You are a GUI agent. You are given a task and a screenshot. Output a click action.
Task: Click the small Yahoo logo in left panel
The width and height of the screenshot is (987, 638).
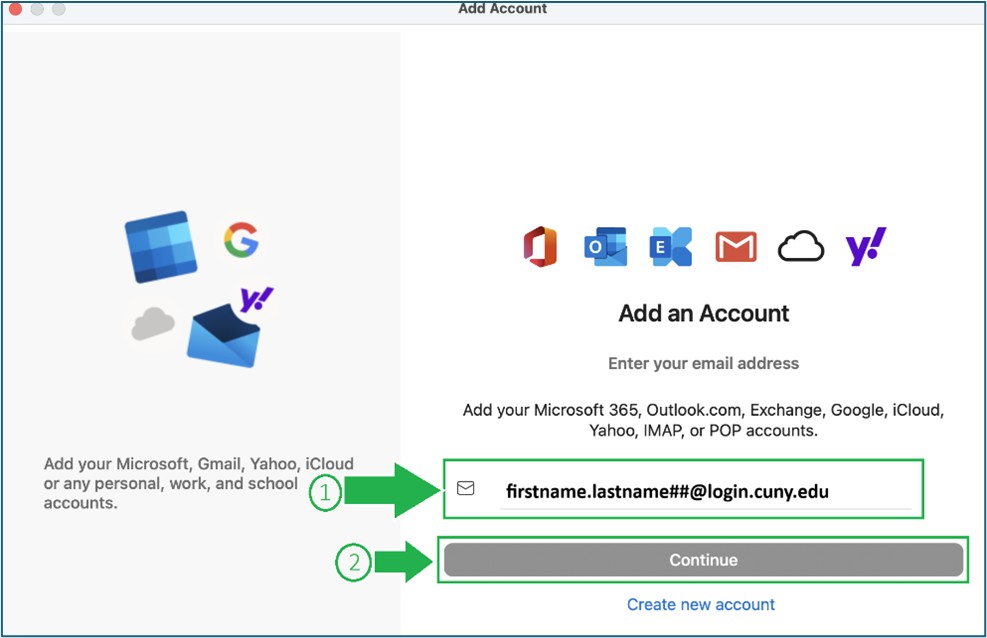[256, 299]
